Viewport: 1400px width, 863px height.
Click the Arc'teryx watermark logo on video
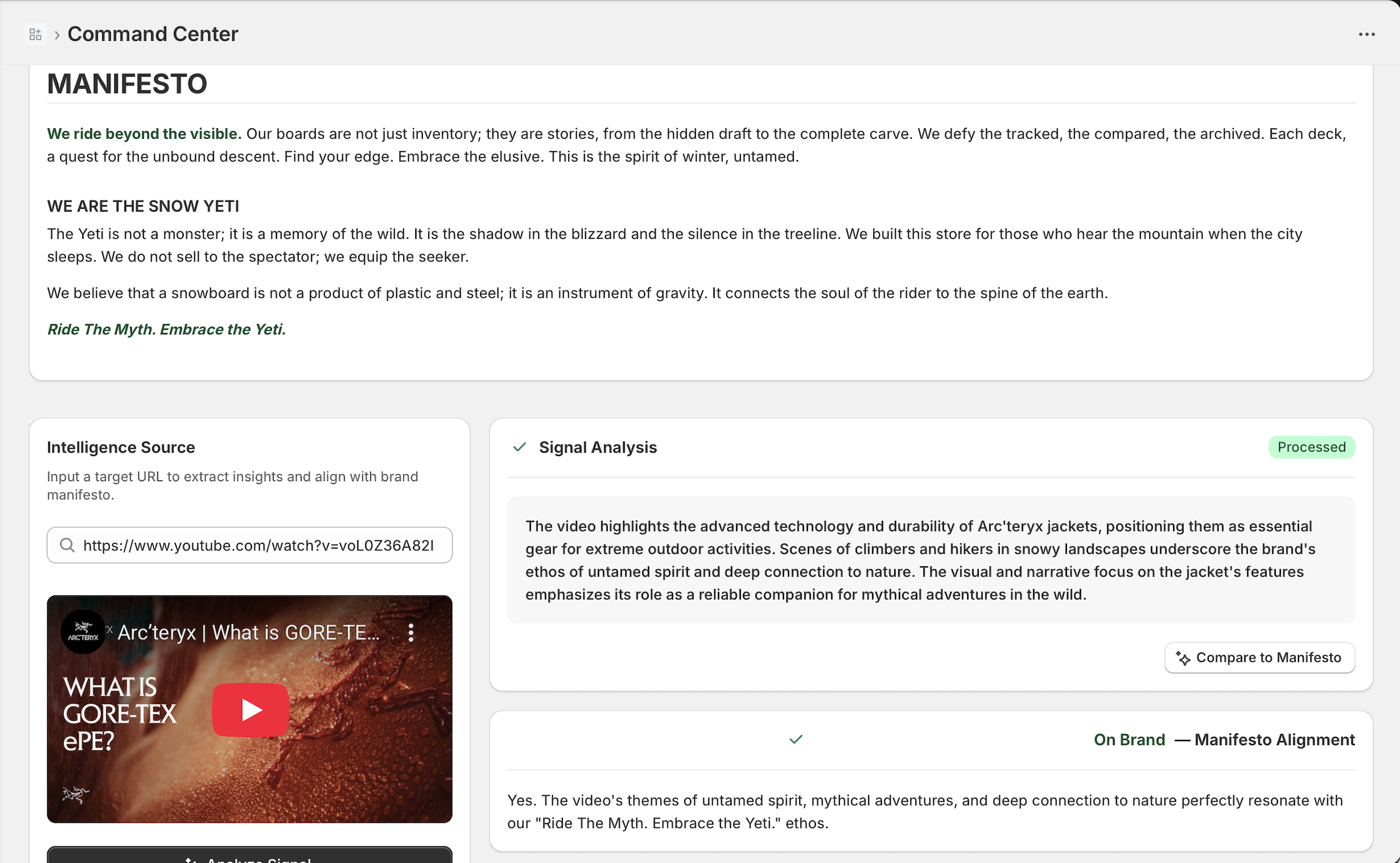click(75, 794)
